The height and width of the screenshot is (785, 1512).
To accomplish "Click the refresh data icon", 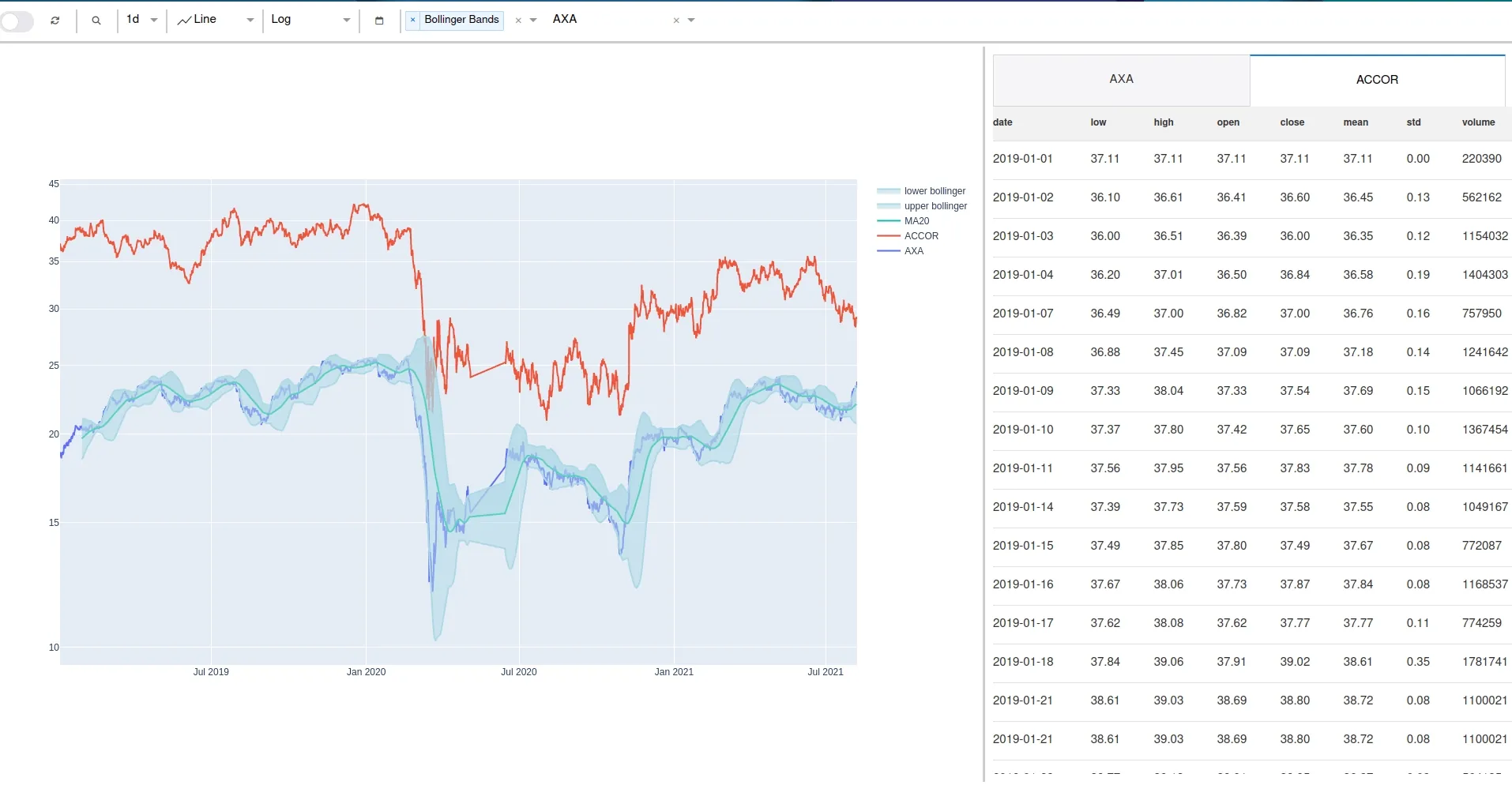I will coord(55,21).
